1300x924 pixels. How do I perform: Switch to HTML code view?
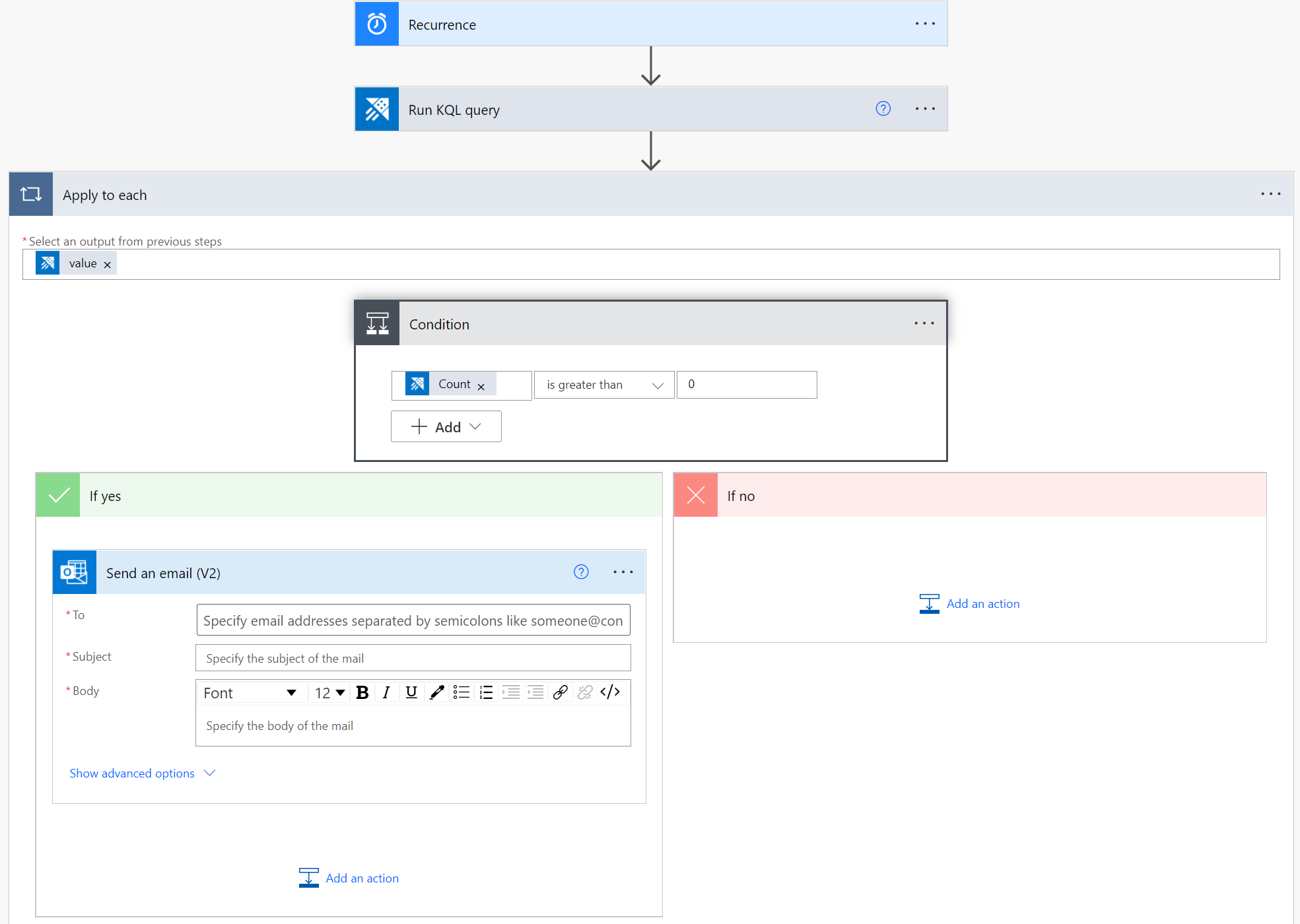[x=610, y=692]
